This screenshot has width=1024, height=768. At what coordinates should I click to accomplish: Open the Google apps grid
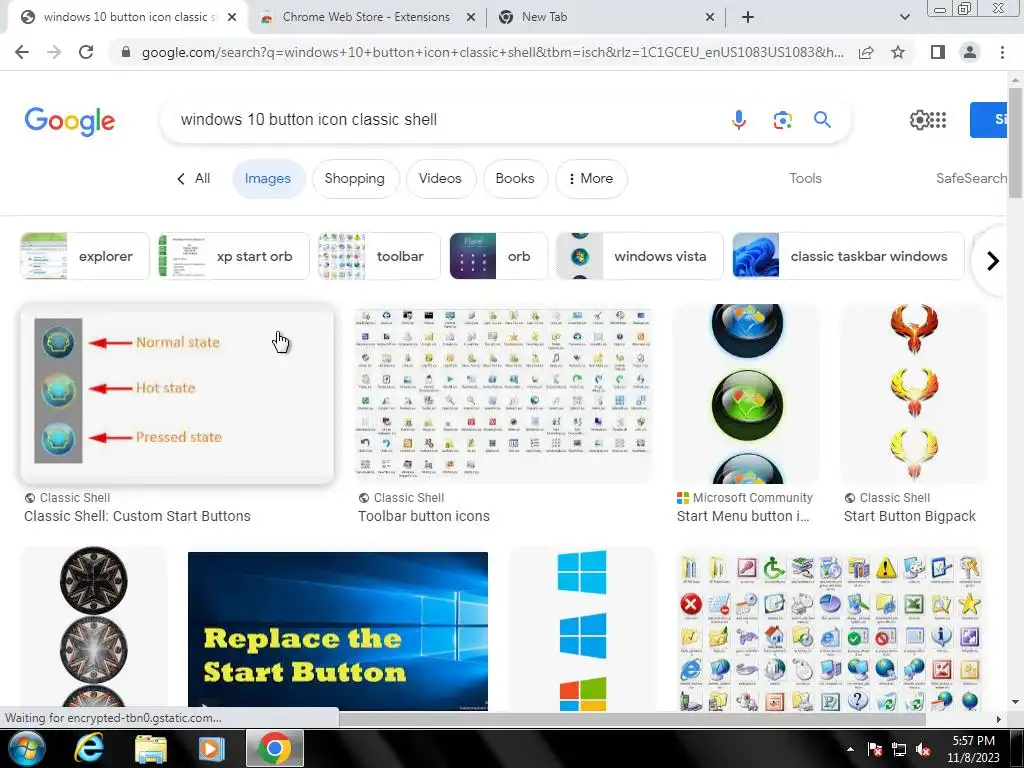(938, 120)
